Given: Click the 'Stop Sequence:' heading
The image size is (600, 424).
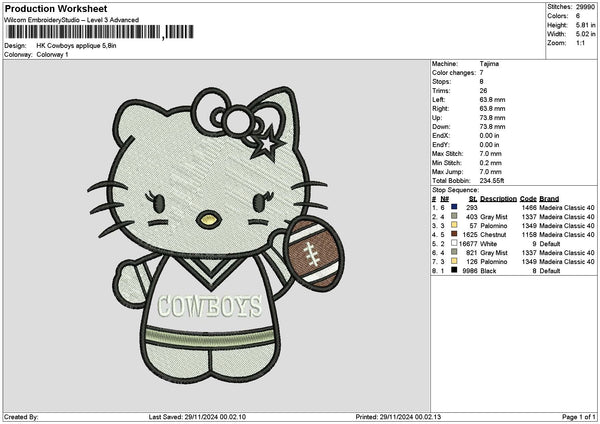Looking at the screenshot, I should (x=455, y=190).
